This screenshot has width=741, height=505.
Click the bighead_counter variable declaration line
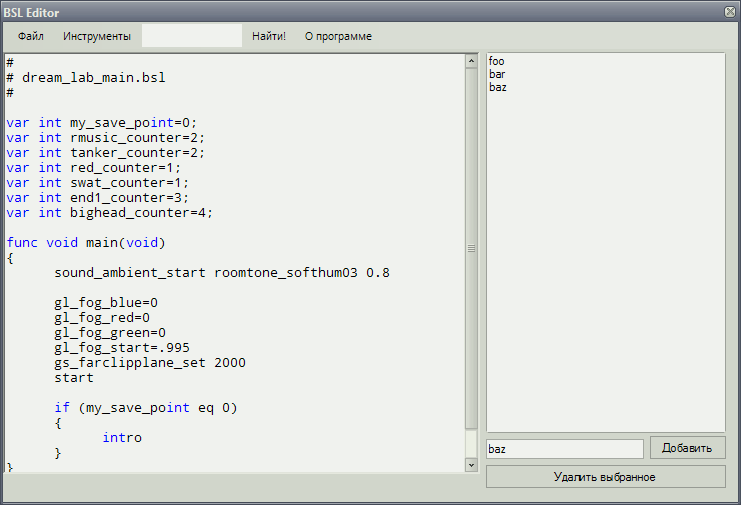coord(110,213)
